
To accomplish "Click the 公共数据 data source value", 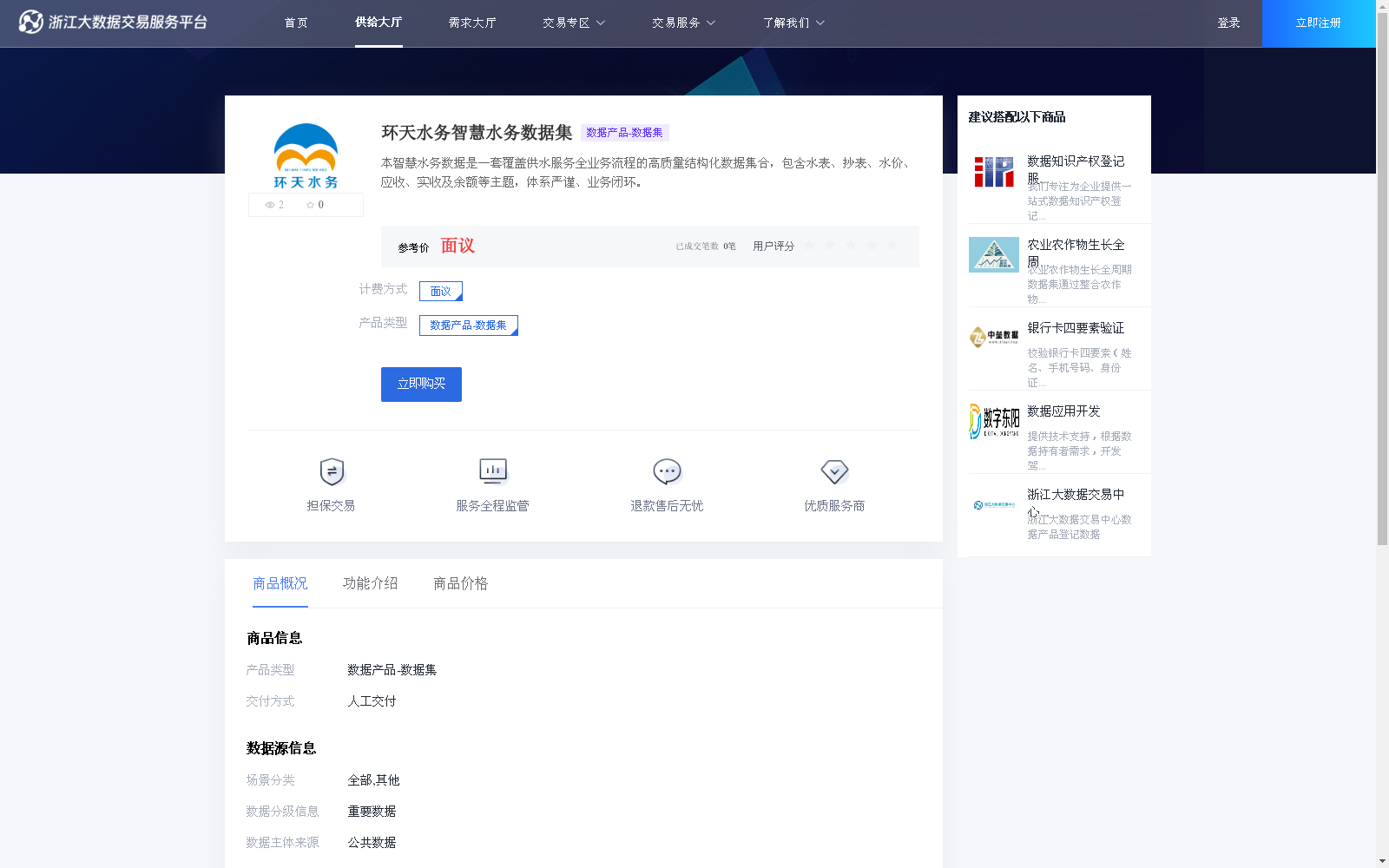I will click(372, 843).
